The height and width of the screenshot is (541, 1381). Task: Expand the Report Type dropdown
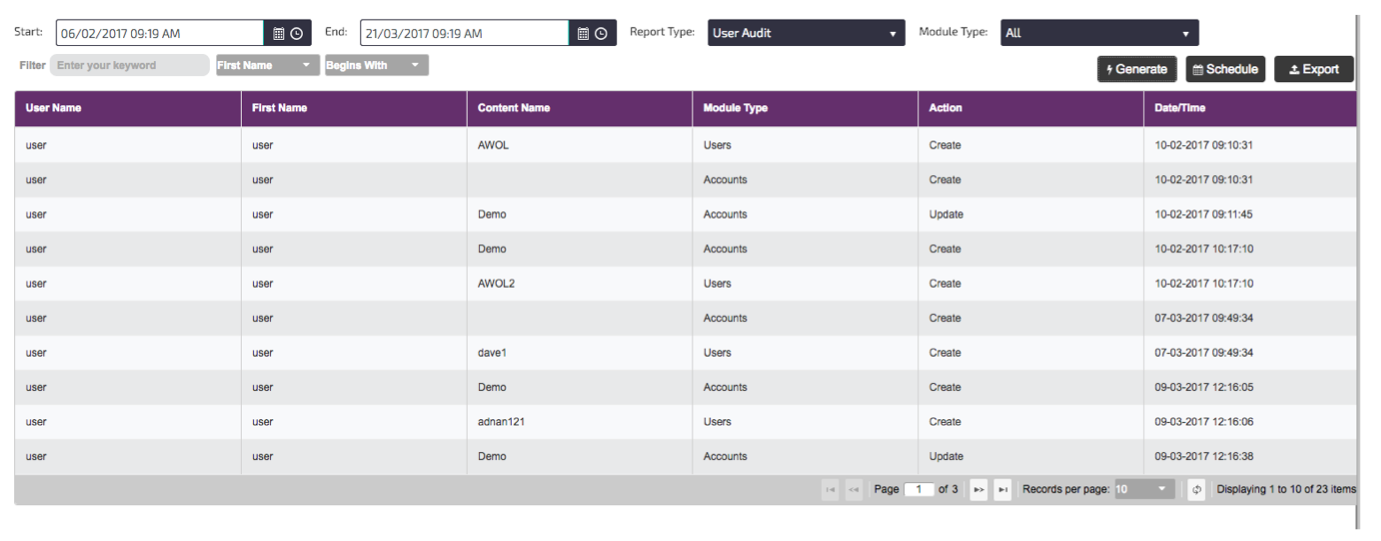pos(805,33)
